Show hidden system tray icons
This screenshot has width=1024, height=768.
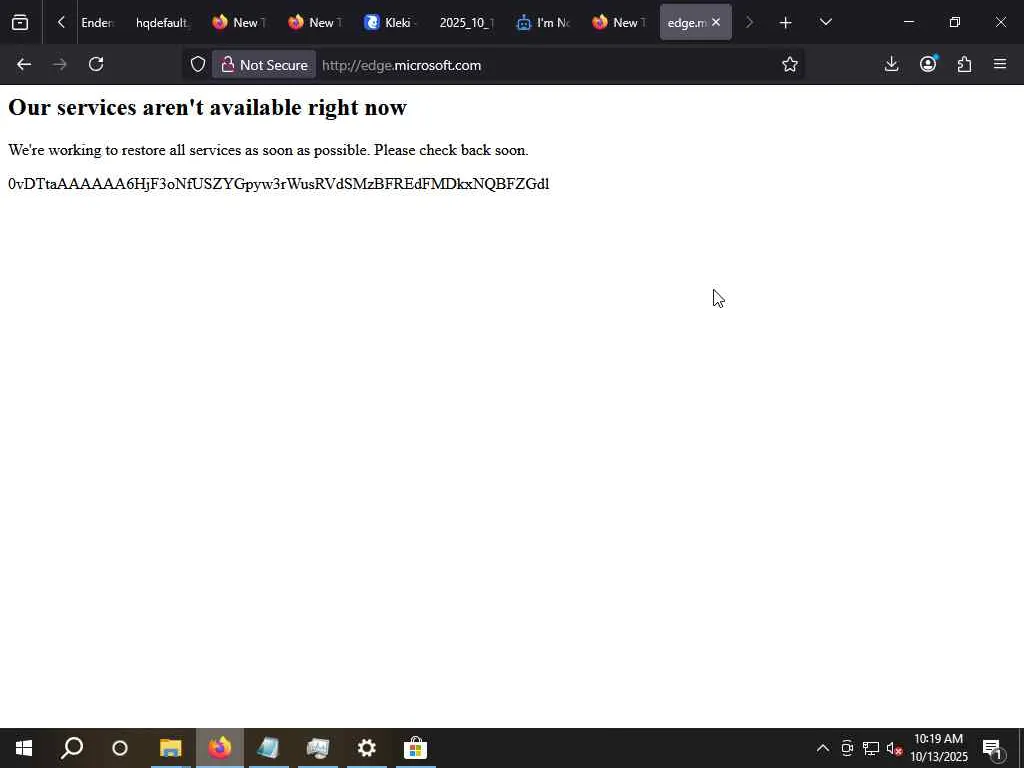(823, 748)
